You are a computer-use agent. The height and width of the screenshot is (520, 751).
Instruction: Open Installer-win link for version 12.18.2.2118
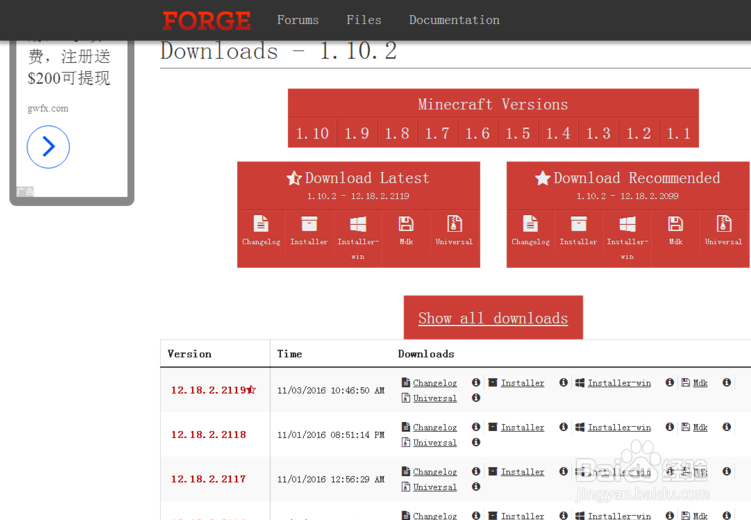pos(619,428)
